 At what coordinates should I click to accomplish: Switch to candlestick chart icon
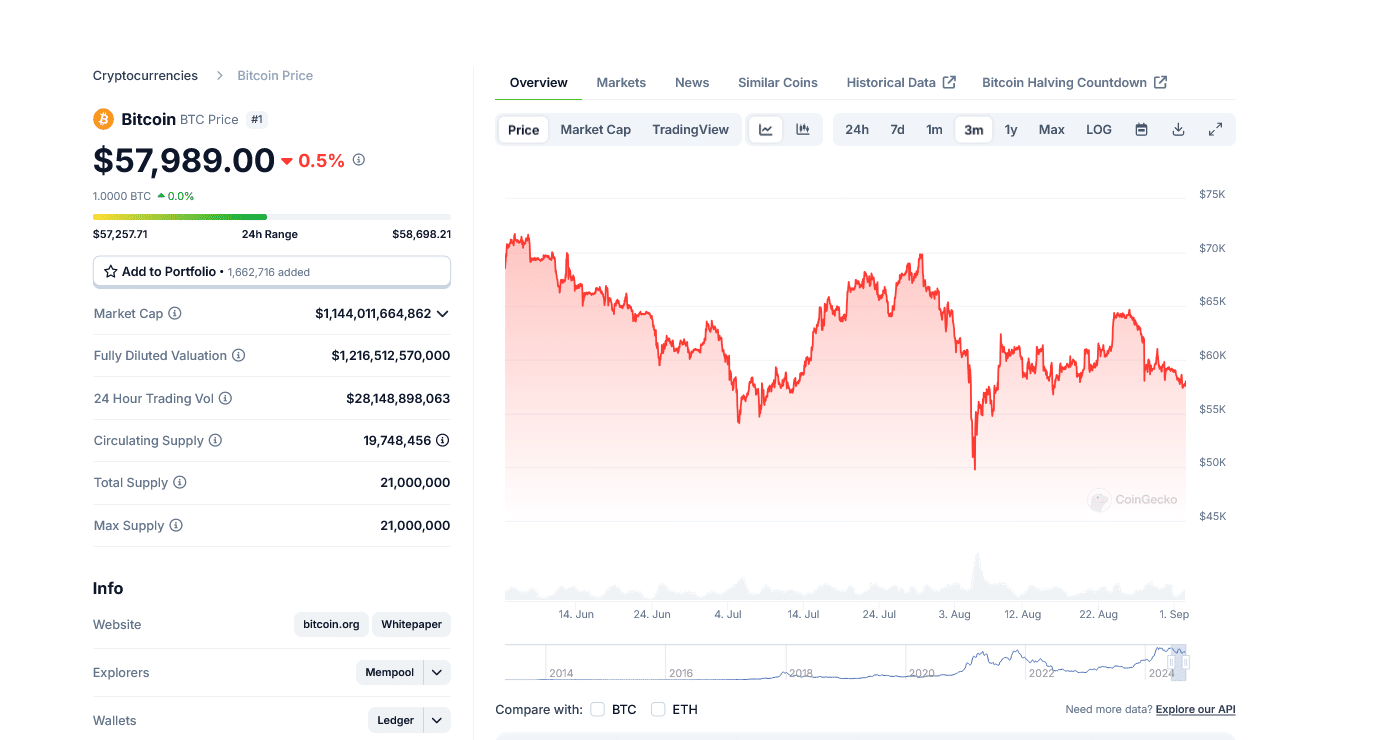pos(803,130)
